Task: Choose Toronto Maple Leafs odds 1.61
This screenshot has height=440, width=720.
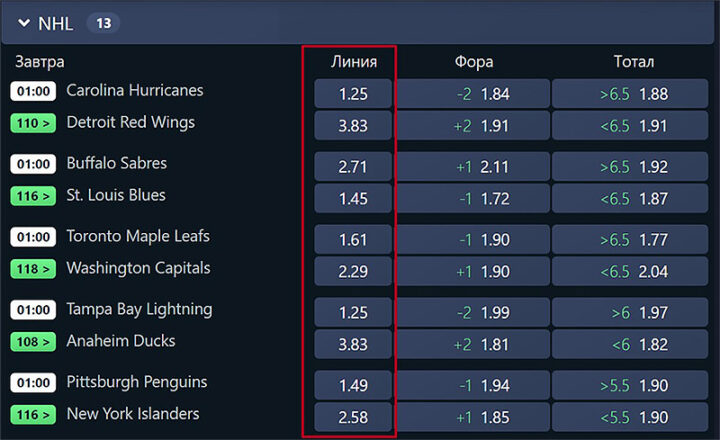Action: point(354,240)
